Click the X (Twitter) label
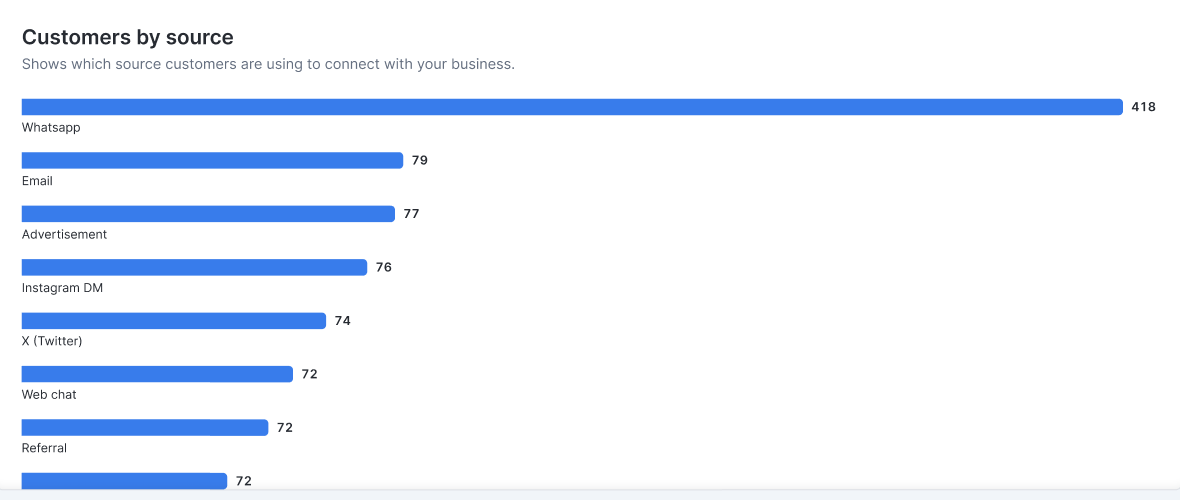 click(x=52, y=342)
